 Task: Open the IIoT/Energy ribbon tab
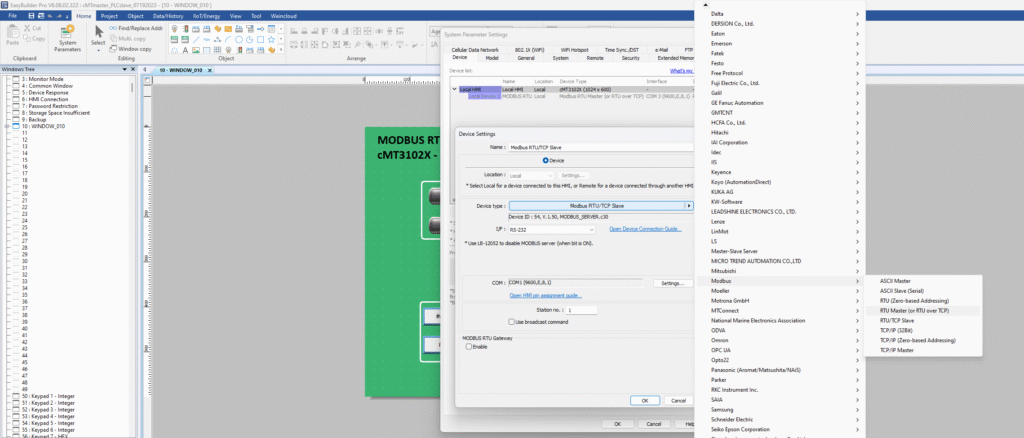coord(206,15)
